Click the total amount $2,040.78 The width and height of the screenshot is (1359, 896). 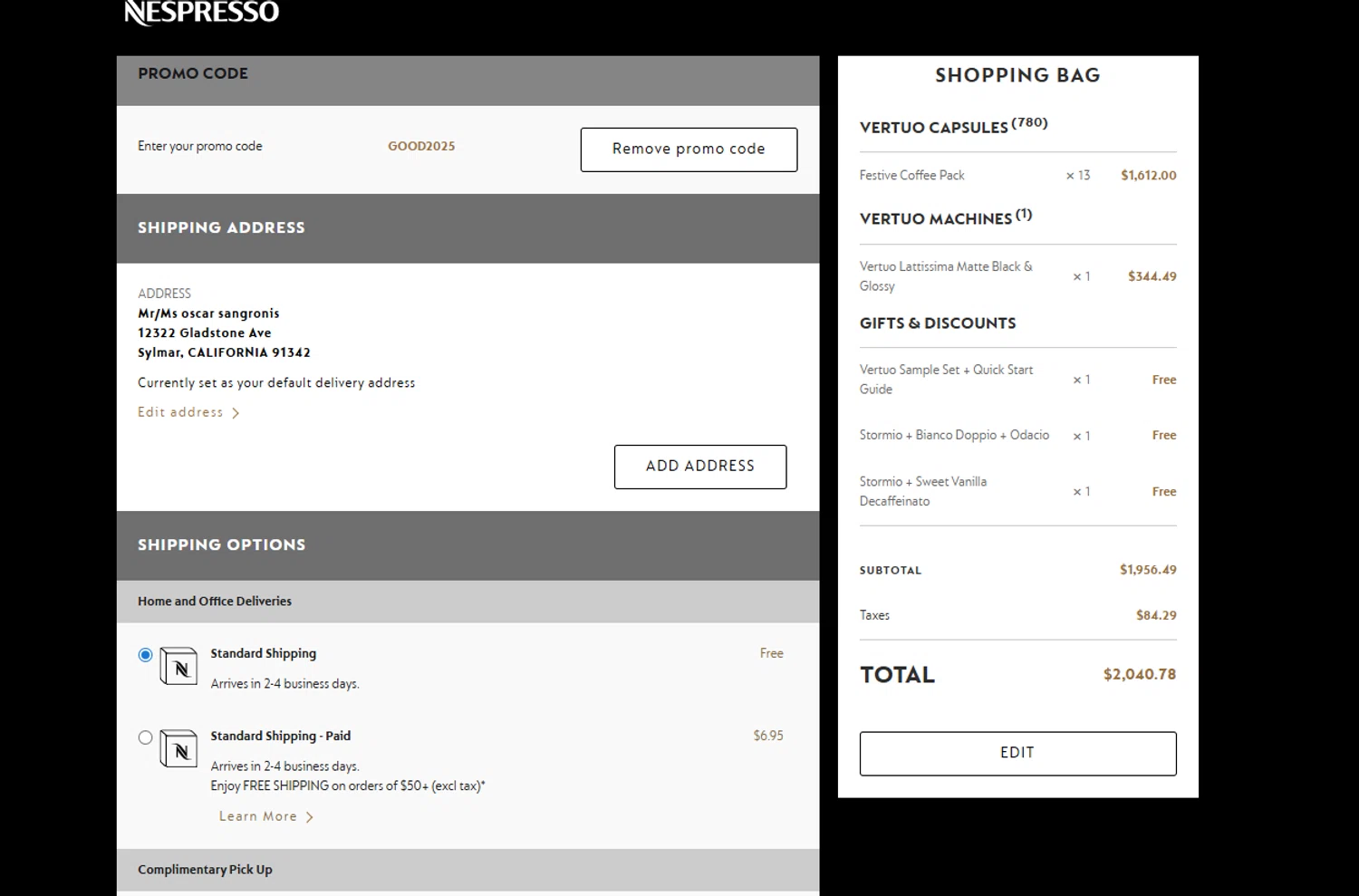1140,674
